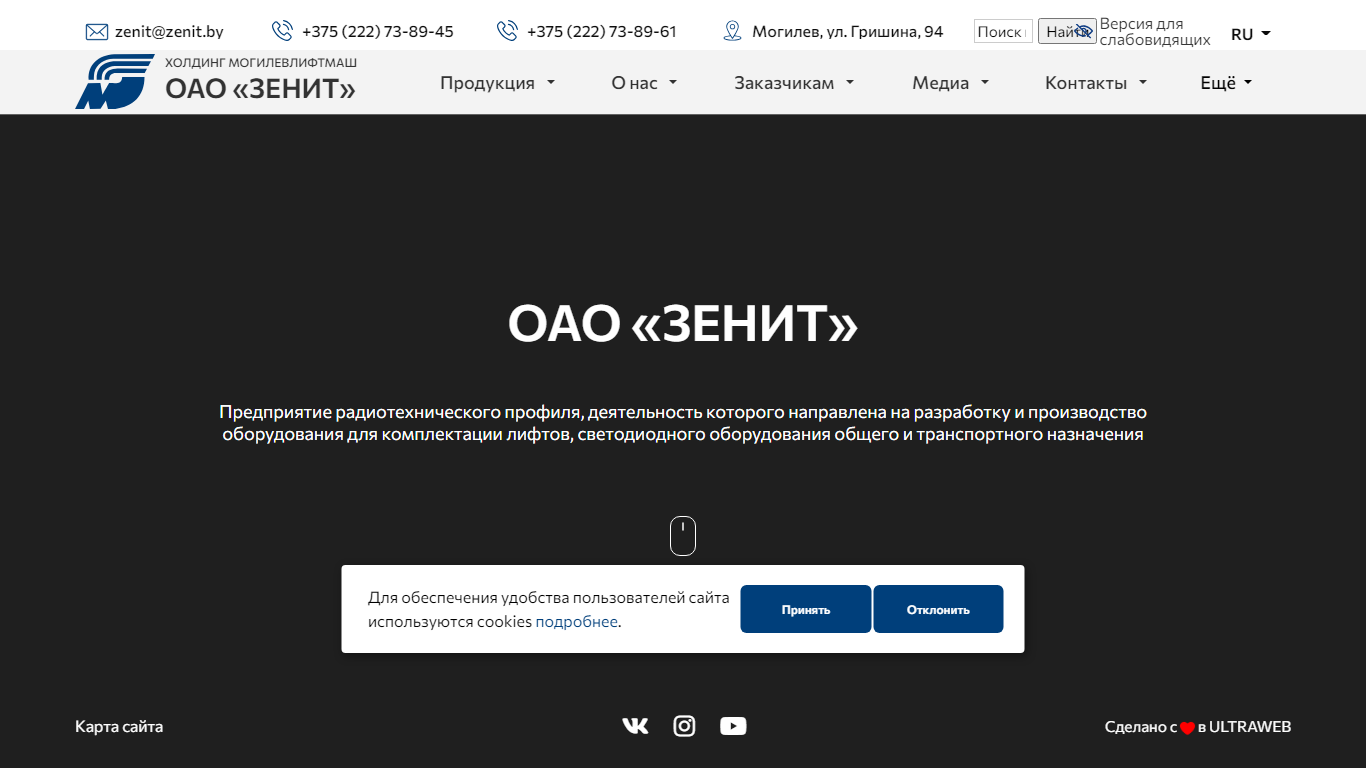1366x768 pixels.
Task: Click the ХОЛДИНГ МОГИЛЕВЛИФТМАШ header text
Action: pyautogui.click(x=261, y=63)
